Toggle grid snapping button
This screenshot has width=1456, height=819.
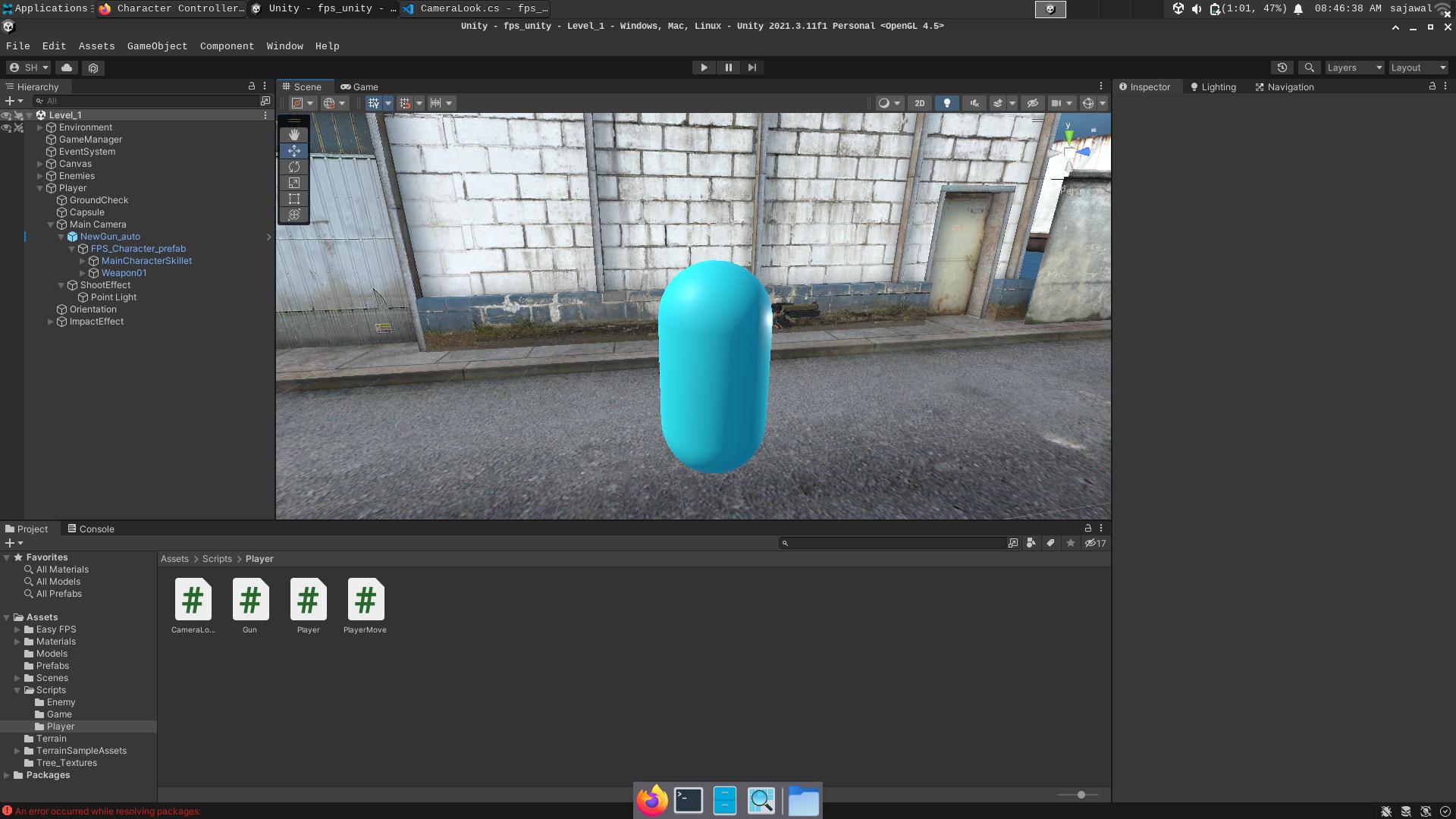tap(405, 103)
